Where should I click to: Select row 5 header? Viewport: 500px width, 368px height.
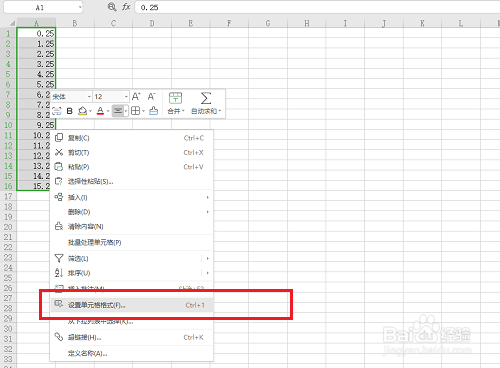point(8,74)
